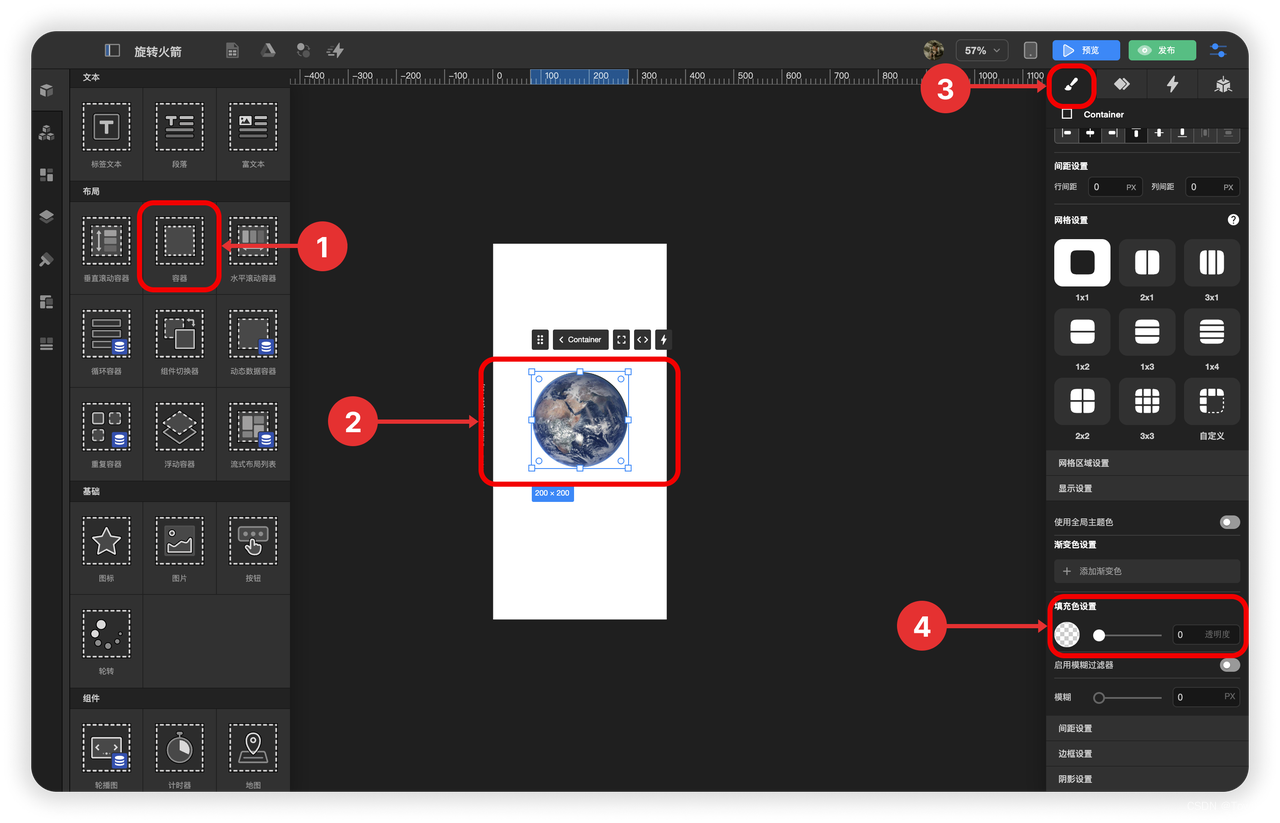The width and height of the screenshot is (1280, 823).
Task: Toggle the 启用模糊过滤器 switch
Action: coord(1229,665)
